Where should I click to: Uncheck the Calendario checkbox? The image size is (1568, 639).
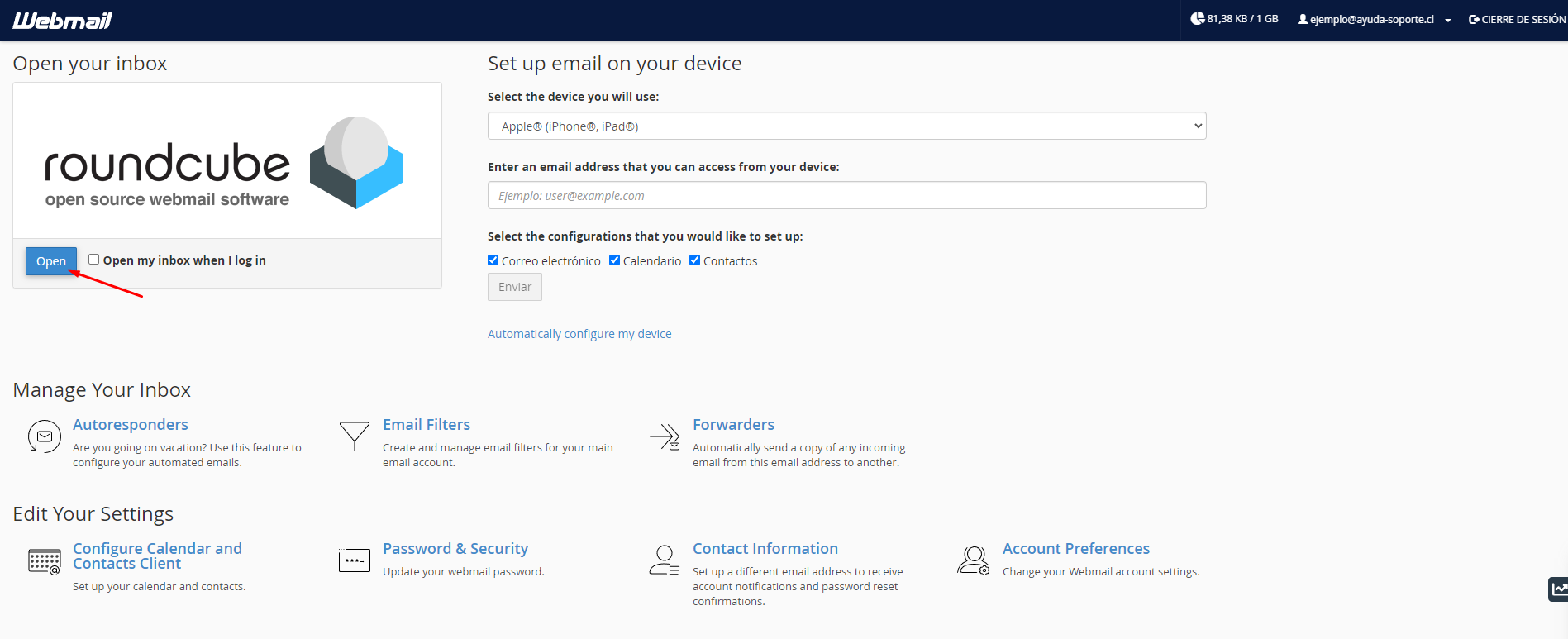tap(615, 260)
